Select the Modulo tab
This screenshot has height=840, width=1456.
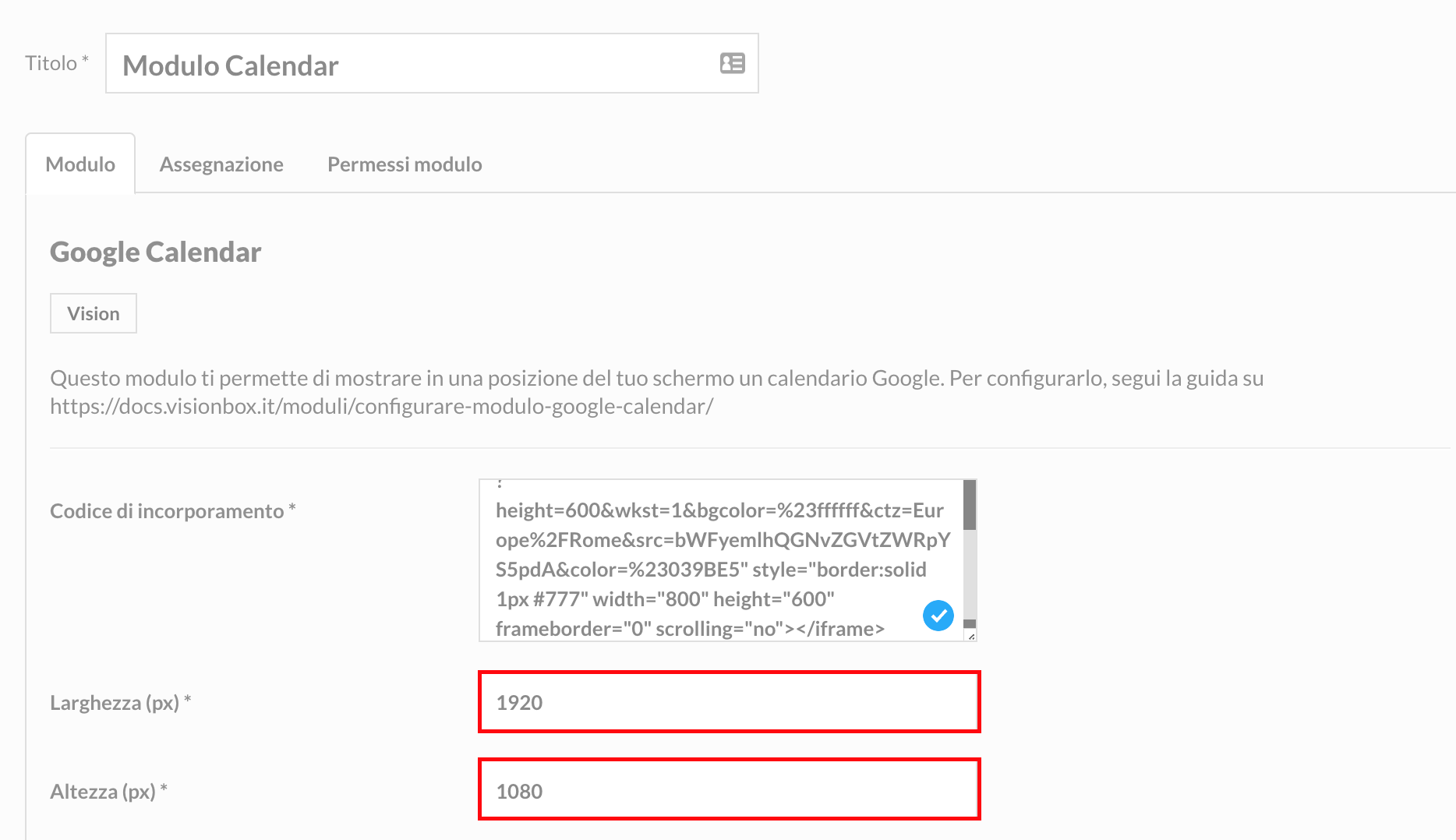click(x=80, y=164)
